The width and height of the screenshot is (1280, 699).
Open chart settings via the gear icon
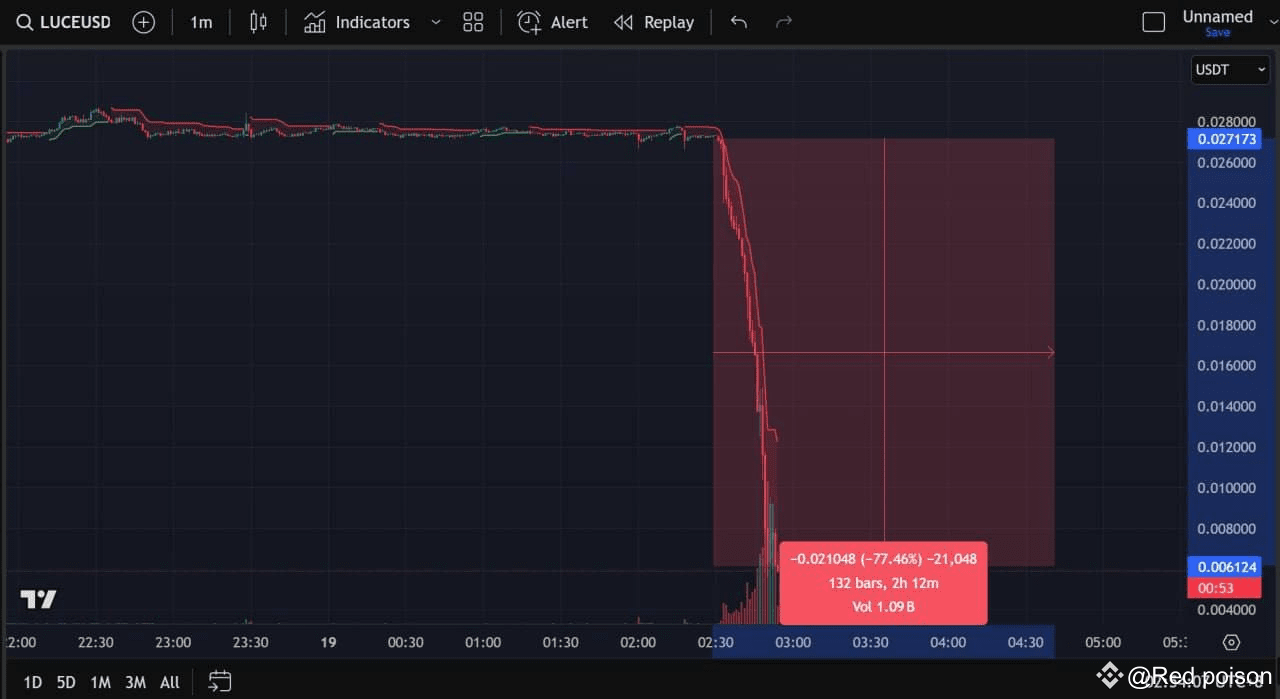click(1230, 642)
